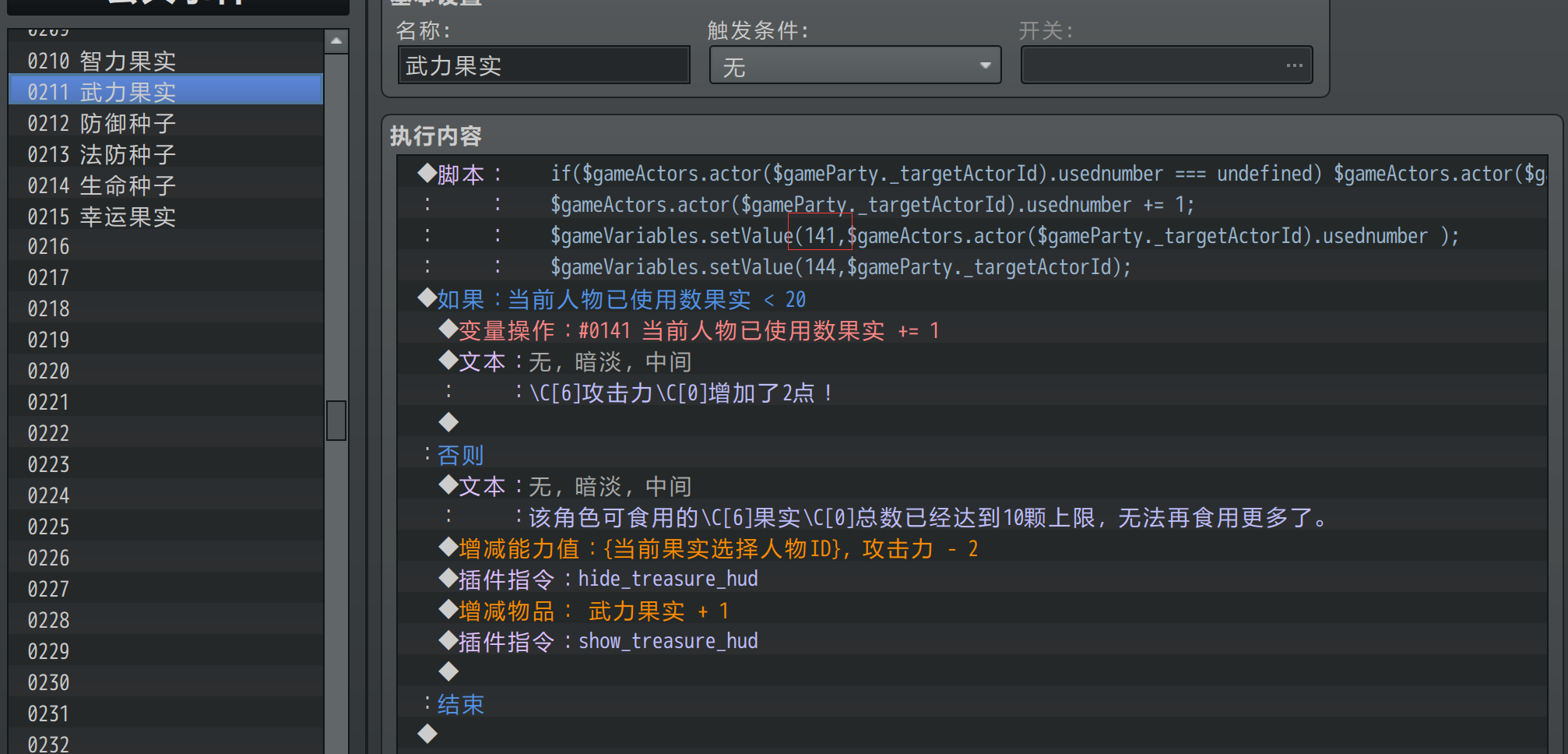Click the 名称 name field 武力果实
This screenshot has width=1568, height=754.
[x=543, y=65]
